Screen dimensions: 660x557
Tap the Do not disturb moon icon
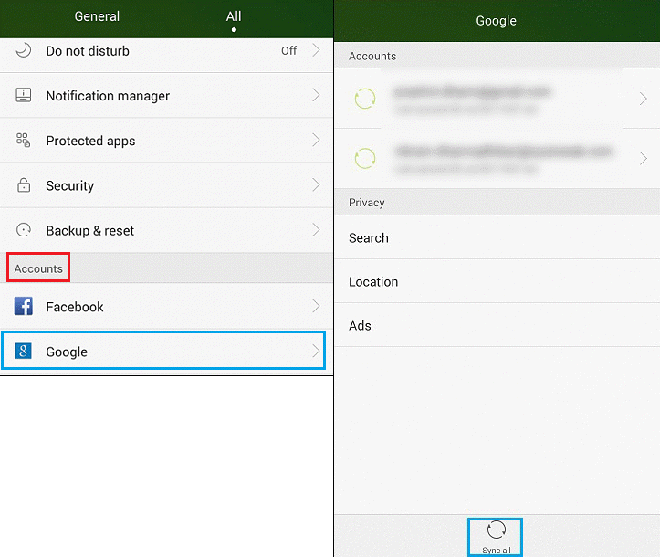point(23,51)
